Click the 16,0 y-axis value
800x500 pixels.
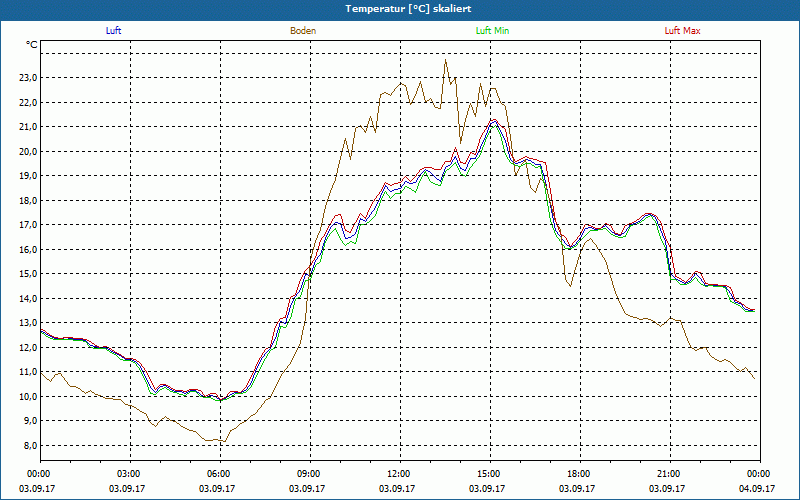click(x=29, y=249)
